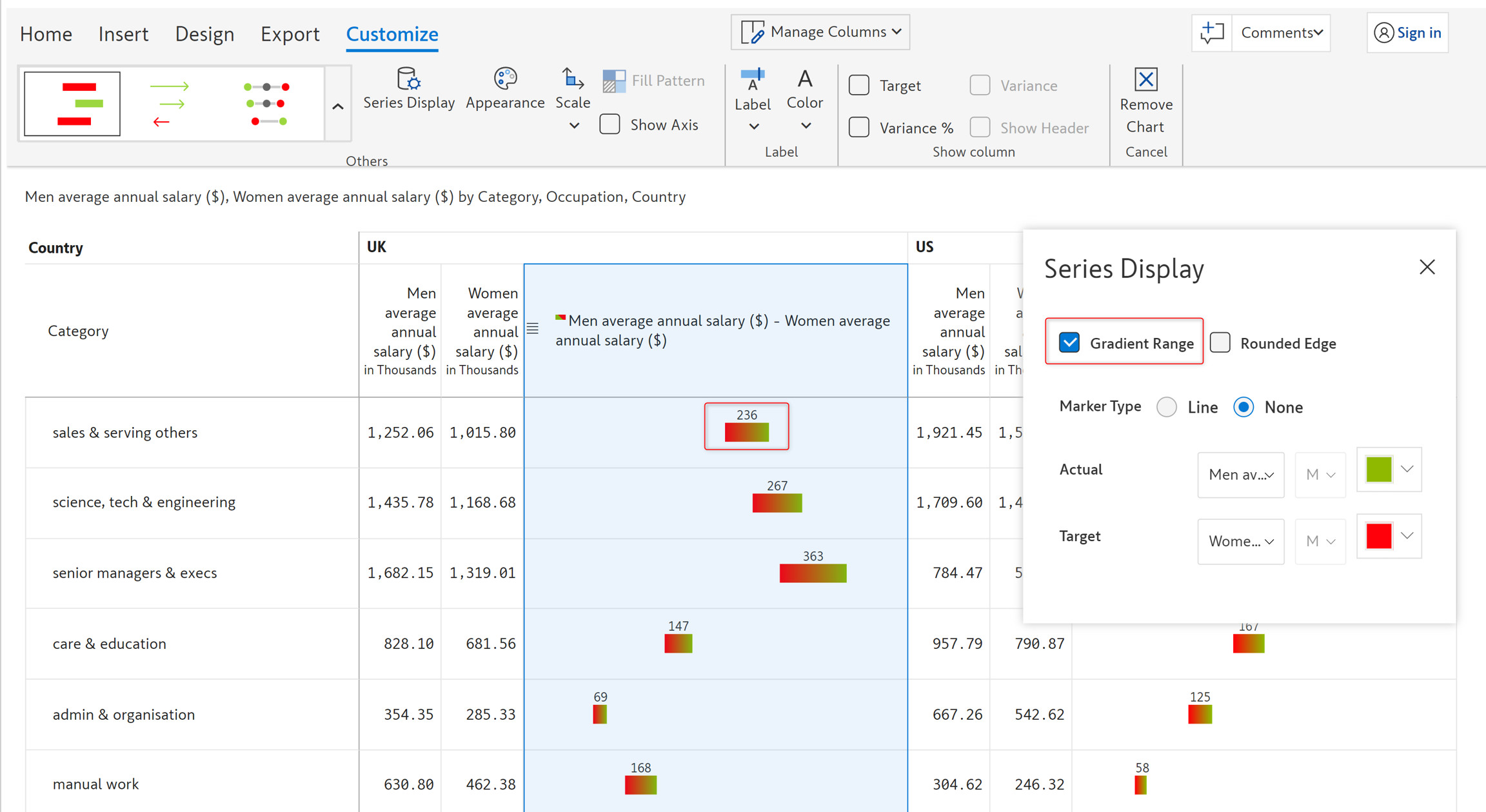Click the red Target color swatch
This screenshot has height=812, width=1486.
point(1379,536)
